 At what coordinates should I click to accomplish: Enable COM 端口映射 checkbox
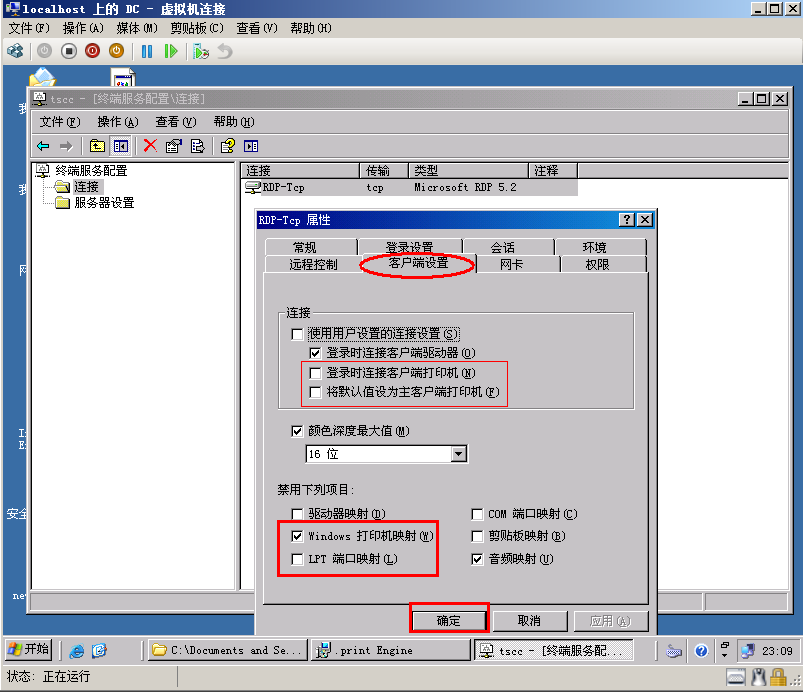(x=477, y=514)
